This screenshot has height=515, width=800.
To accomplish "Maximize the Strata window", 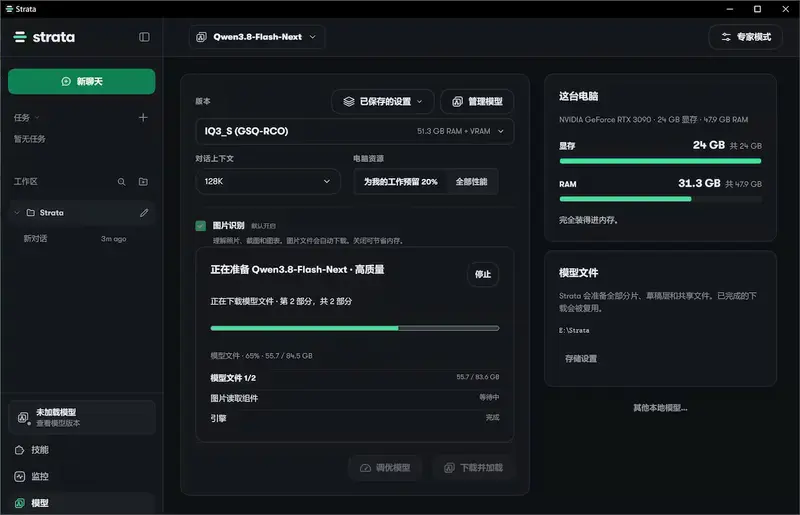I will pyautogui.click(x=758, y=9).
